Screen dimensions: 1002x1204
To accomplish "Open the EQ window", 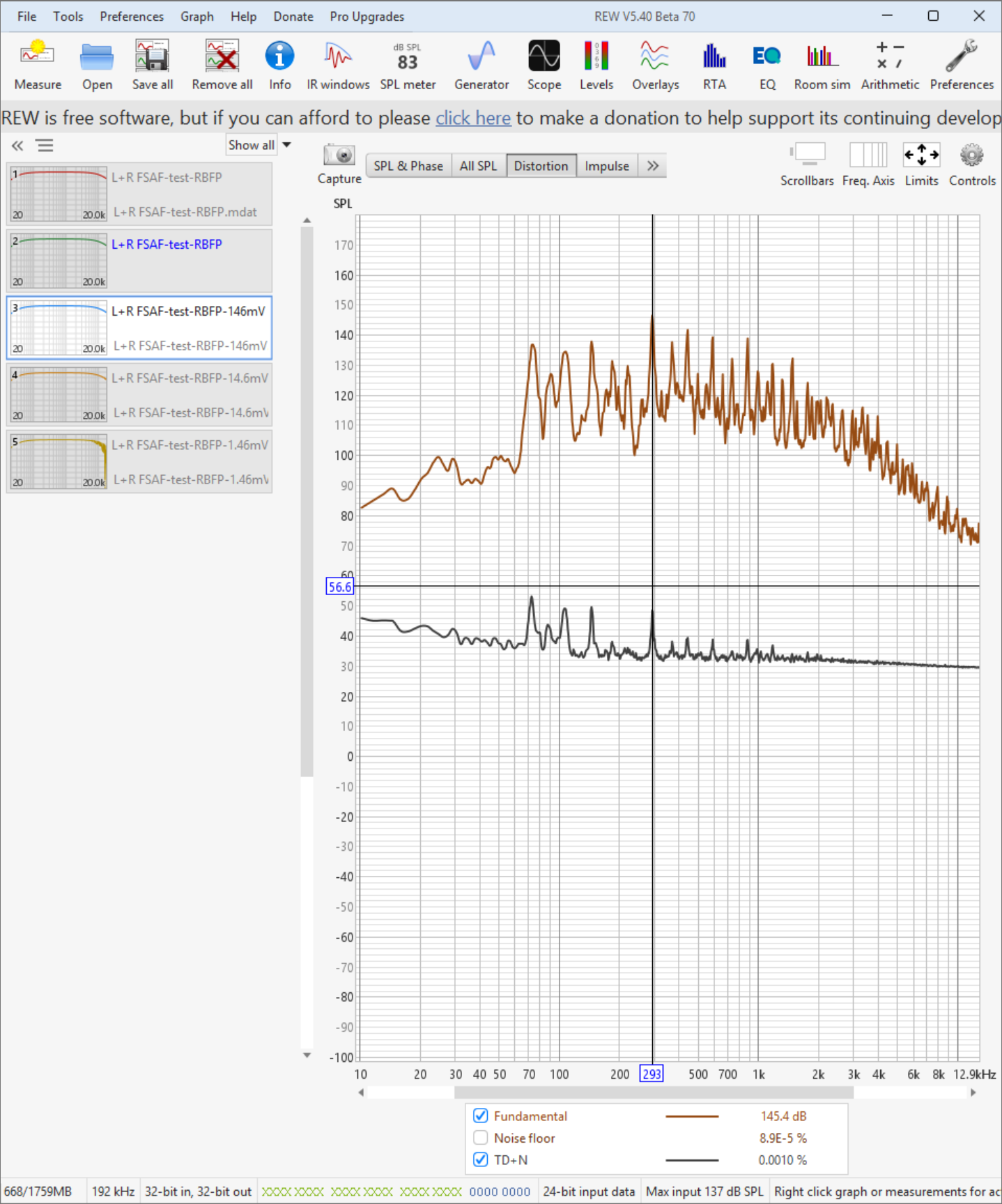I will (x=767, y=65).
